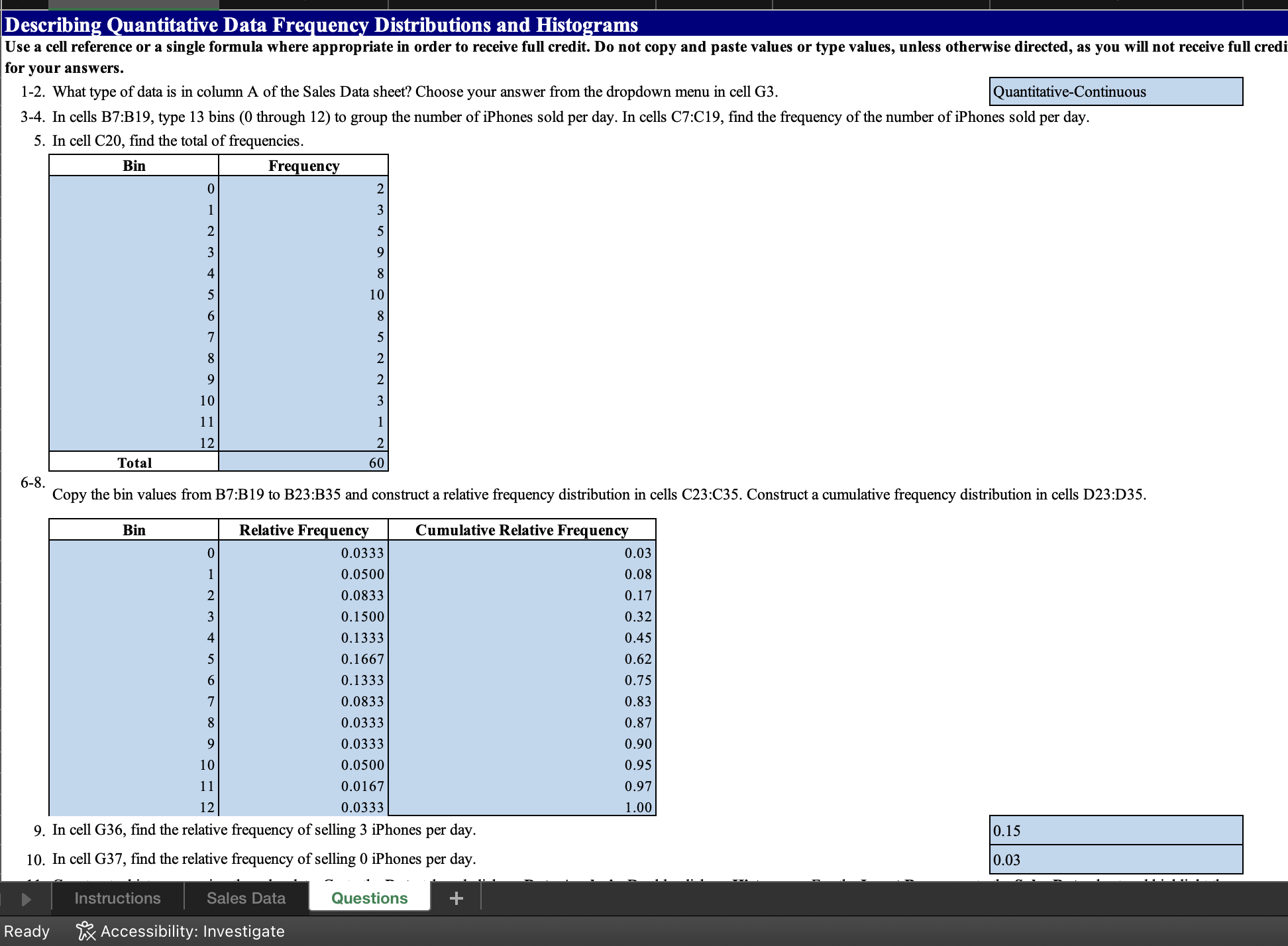This screenshot has width=1288, height=946.
Task: Switch to the Instructions sheet tab
Action: tap(117, 898)
